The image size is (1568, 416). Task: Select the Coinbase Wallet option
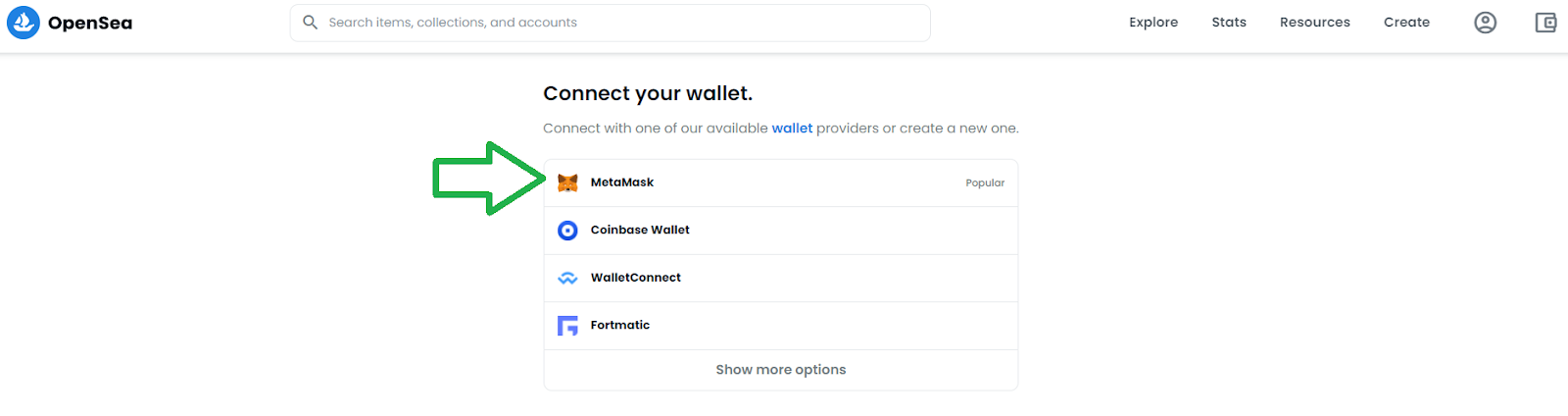click(x=781, y=231)
